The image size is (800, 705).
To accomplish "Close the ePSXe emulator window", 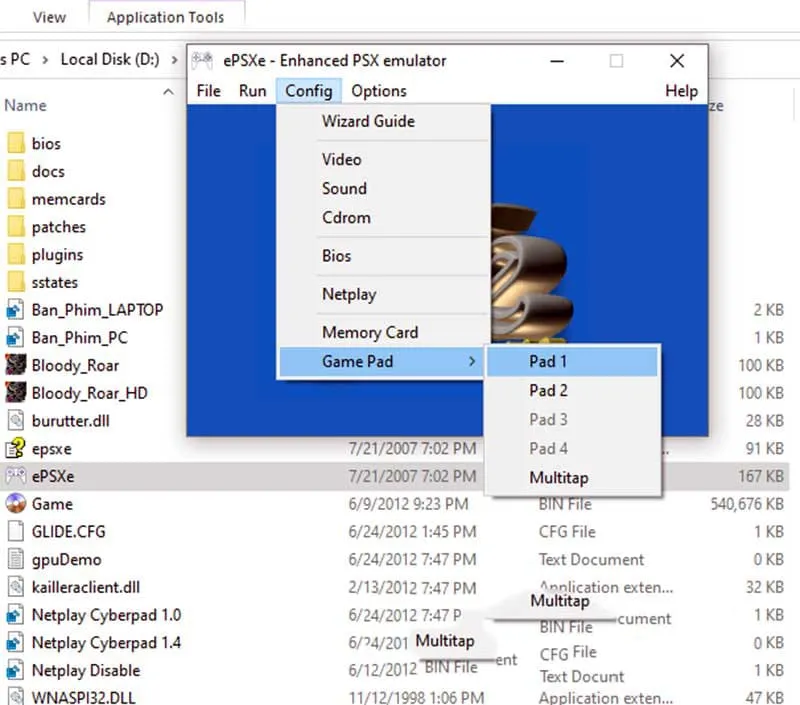I will 677,61.
